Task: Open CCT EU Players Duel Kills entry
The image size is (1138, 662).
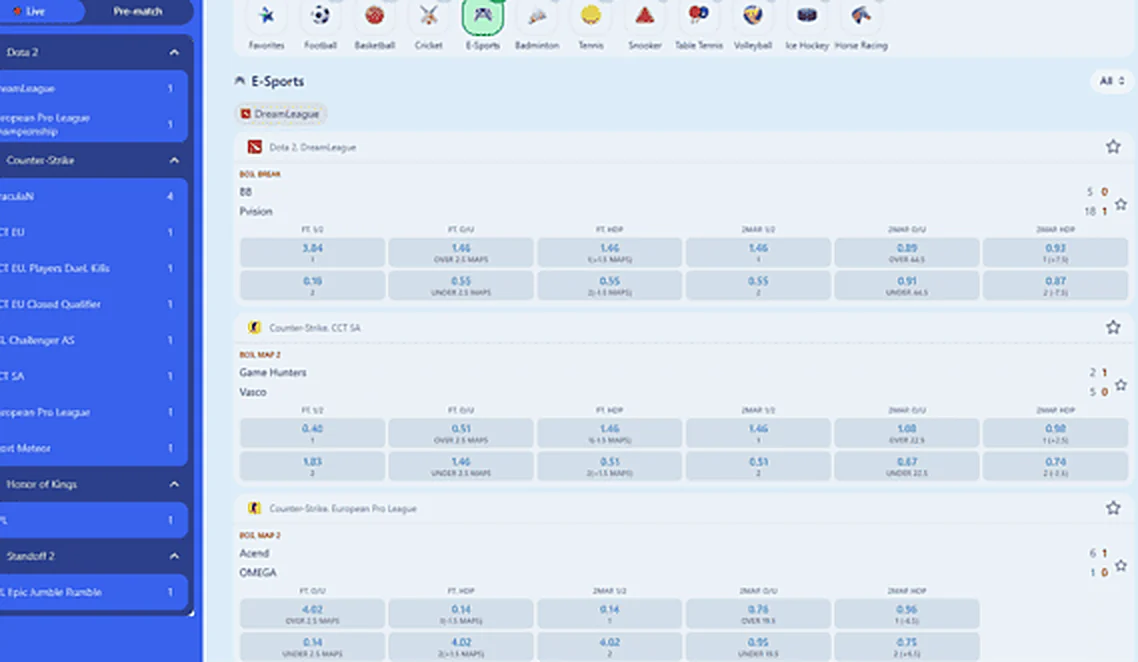Action: pyautogui.click(x=94, y=269)
